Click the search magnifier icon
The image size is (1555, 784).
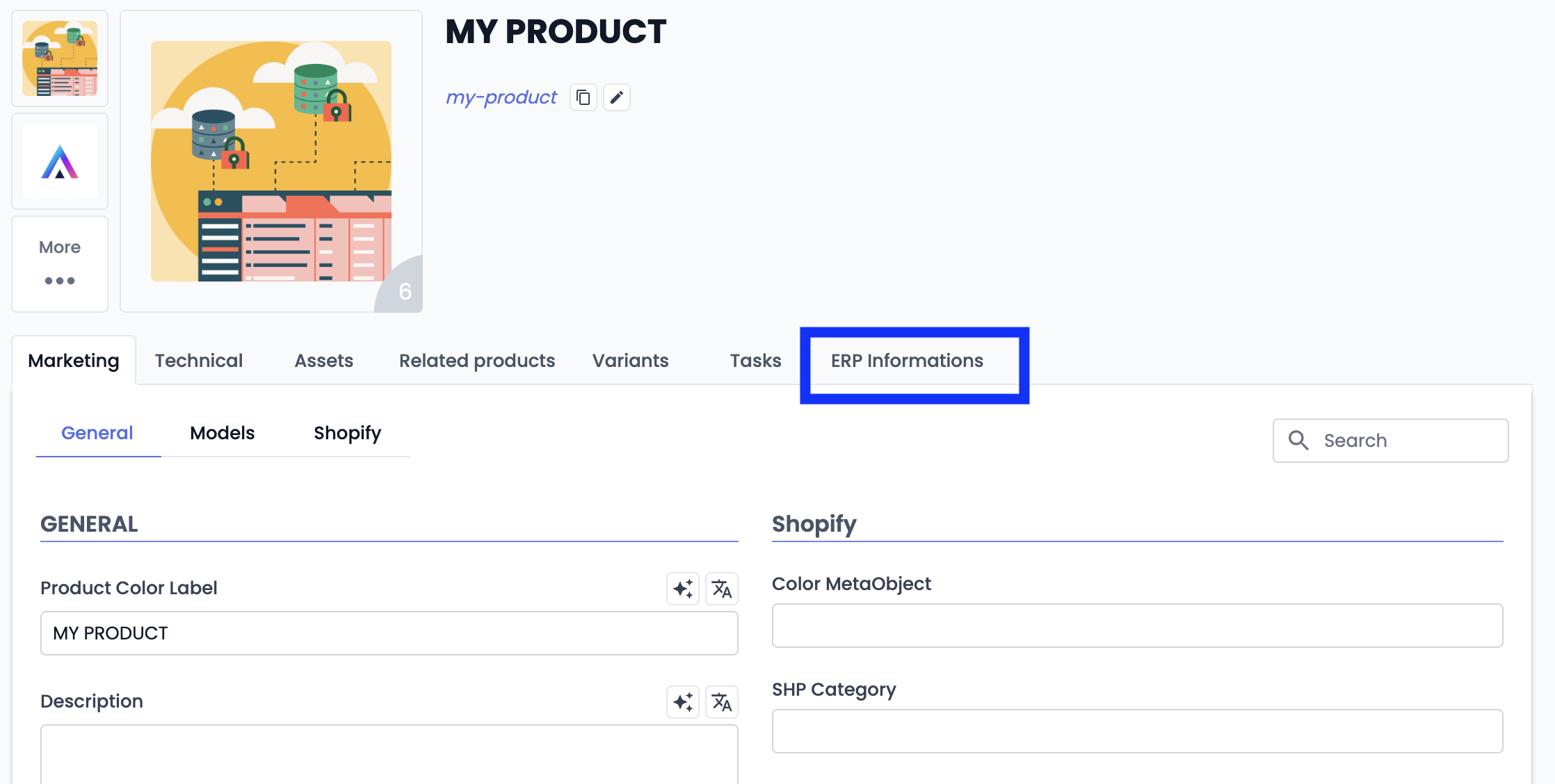pyautogui.click(x=1298, y=440)
